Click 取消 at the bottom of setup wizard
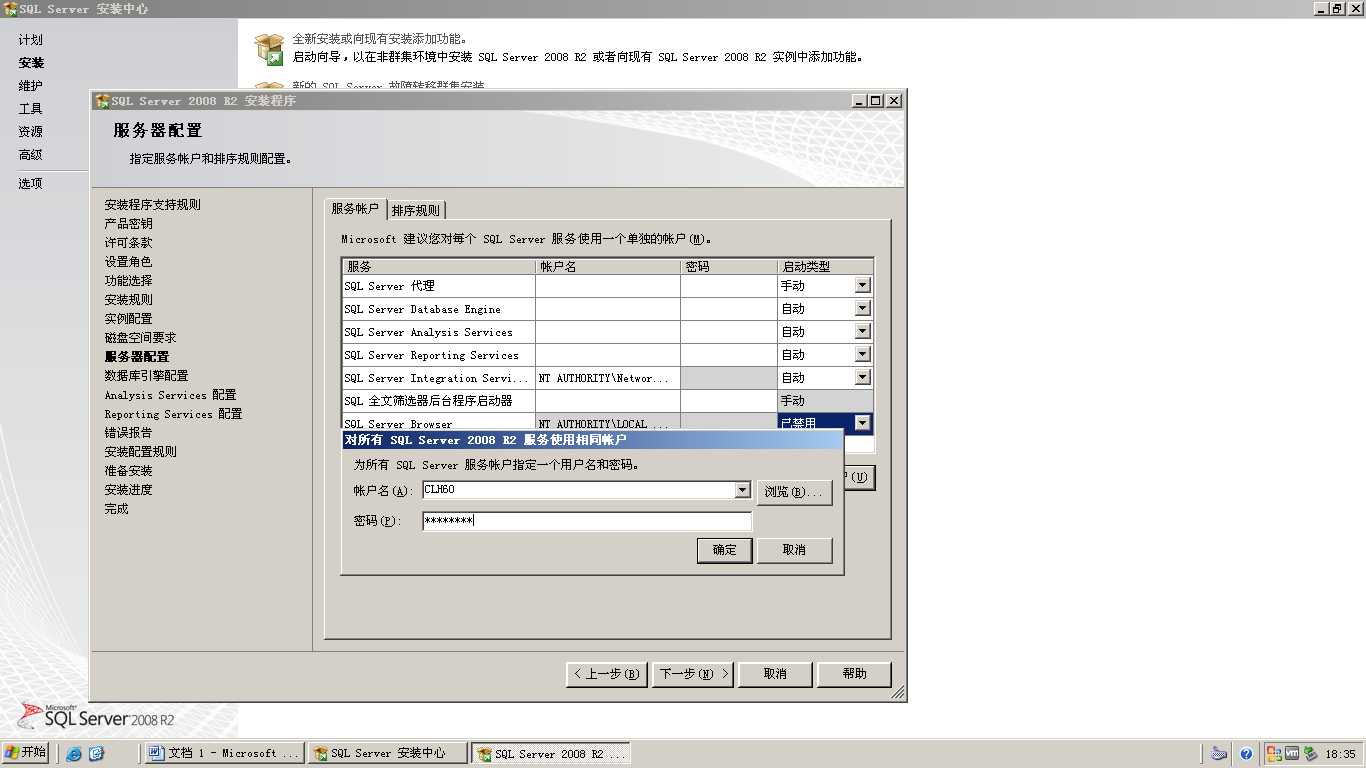 775,674
